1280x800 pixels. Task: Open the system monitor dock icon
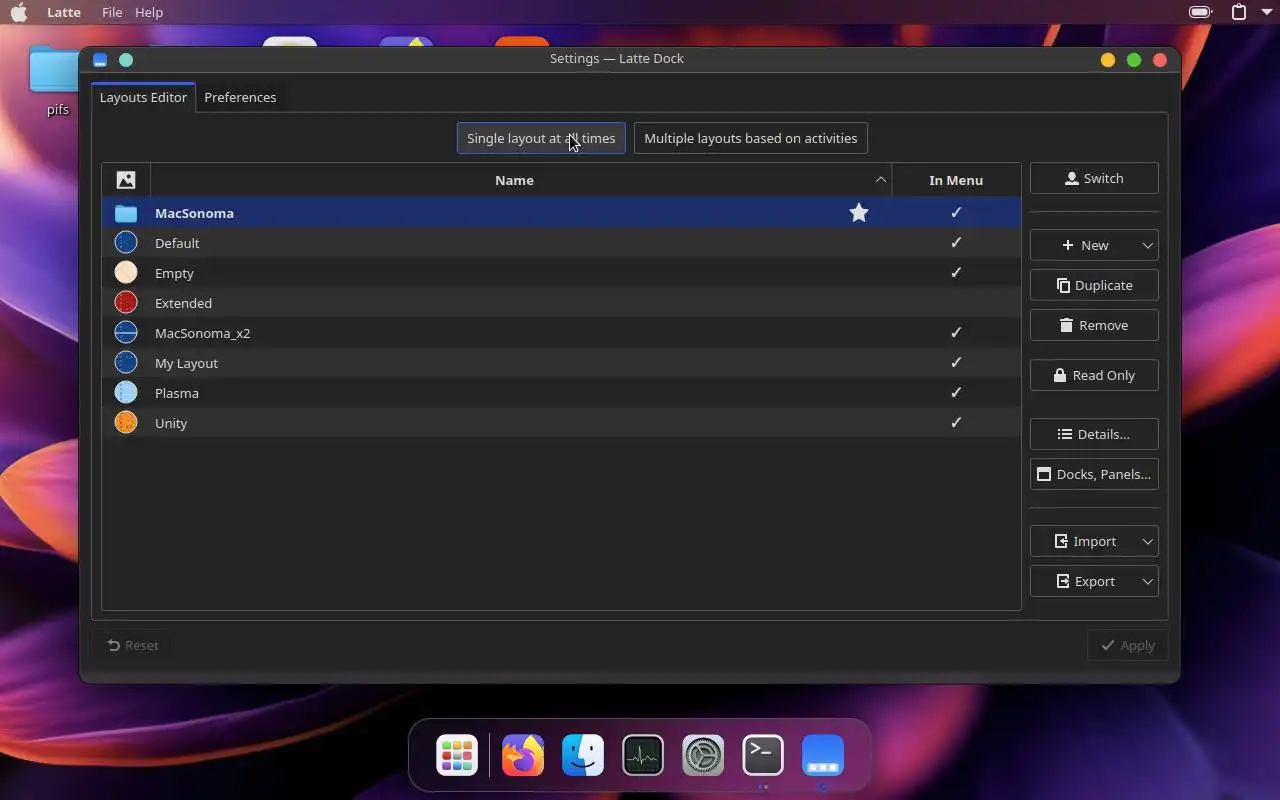click(x=643, y=755)
